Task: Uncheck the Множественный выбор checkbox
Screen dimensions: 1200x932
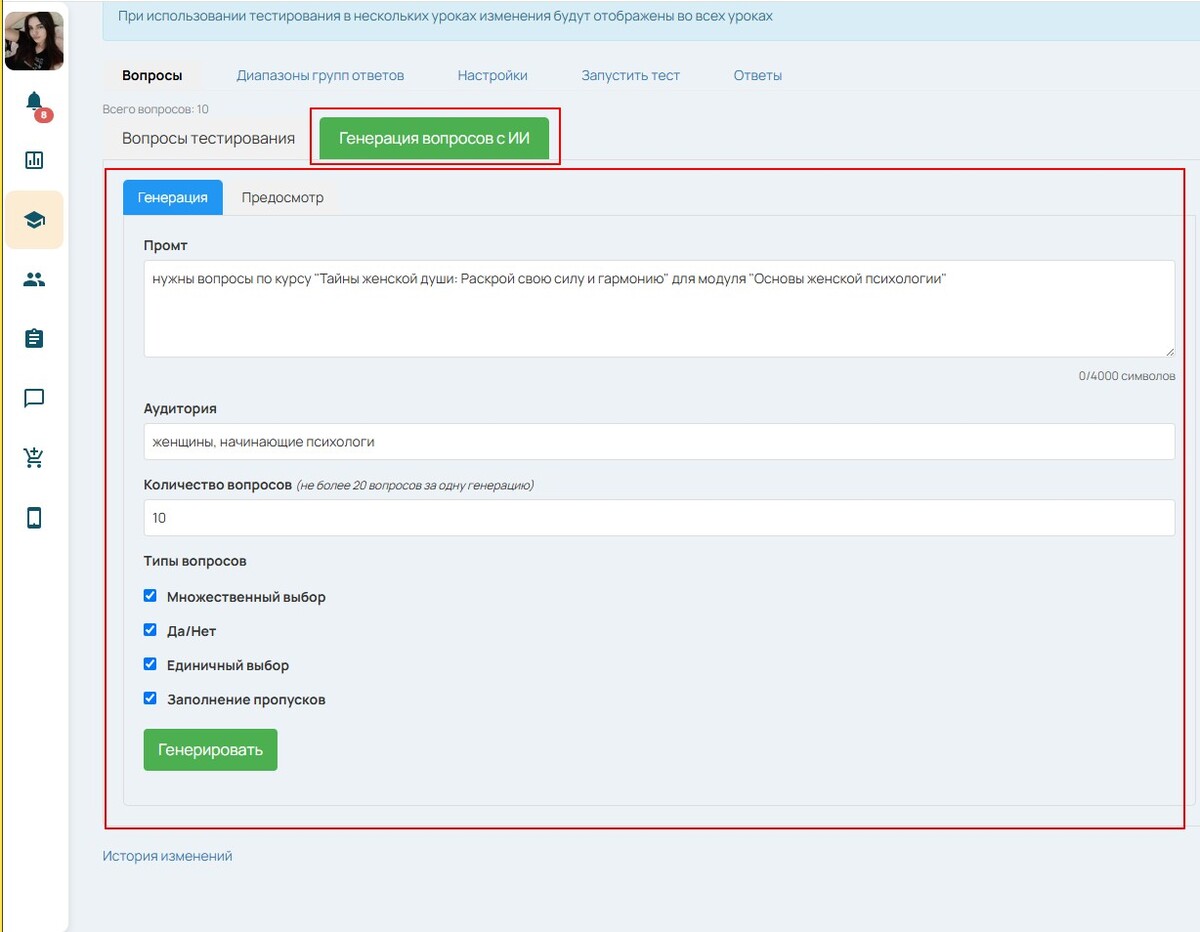Action: click(150, 596)
